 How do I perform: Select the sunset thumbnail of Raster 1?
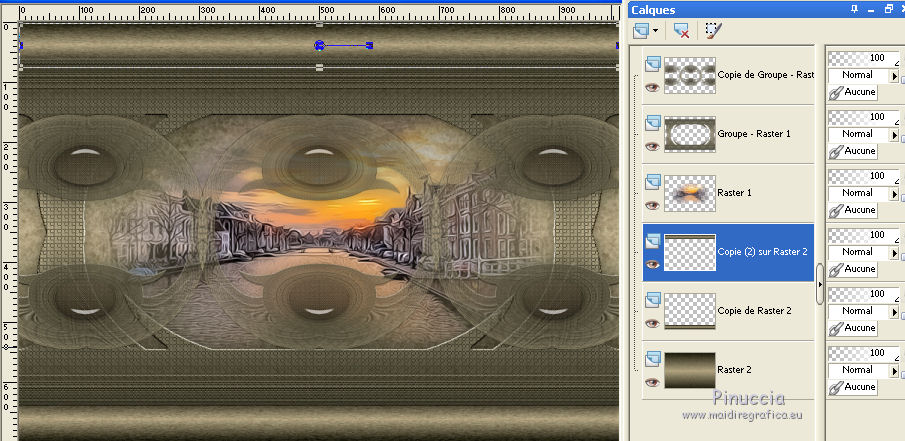(690, 193)
